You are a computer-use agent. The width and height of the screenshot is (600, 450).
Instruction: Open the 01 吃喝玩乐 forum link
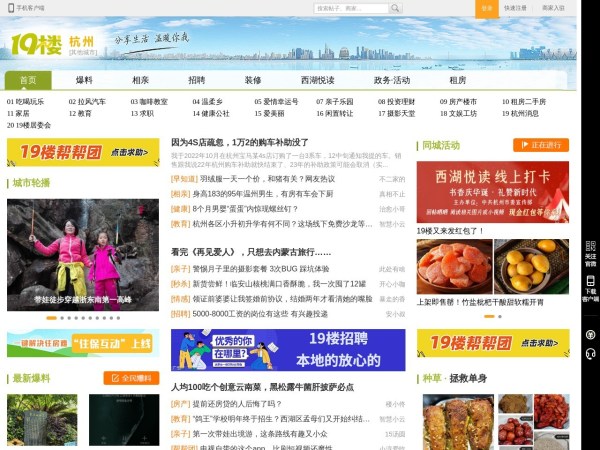pos(26,101)
